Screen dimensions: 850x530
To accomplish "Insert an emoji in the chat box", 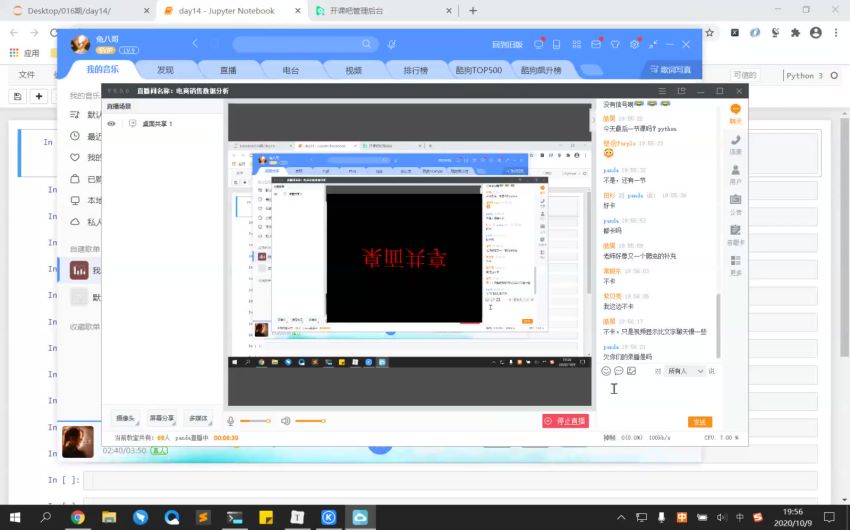I will coord(606,371).
